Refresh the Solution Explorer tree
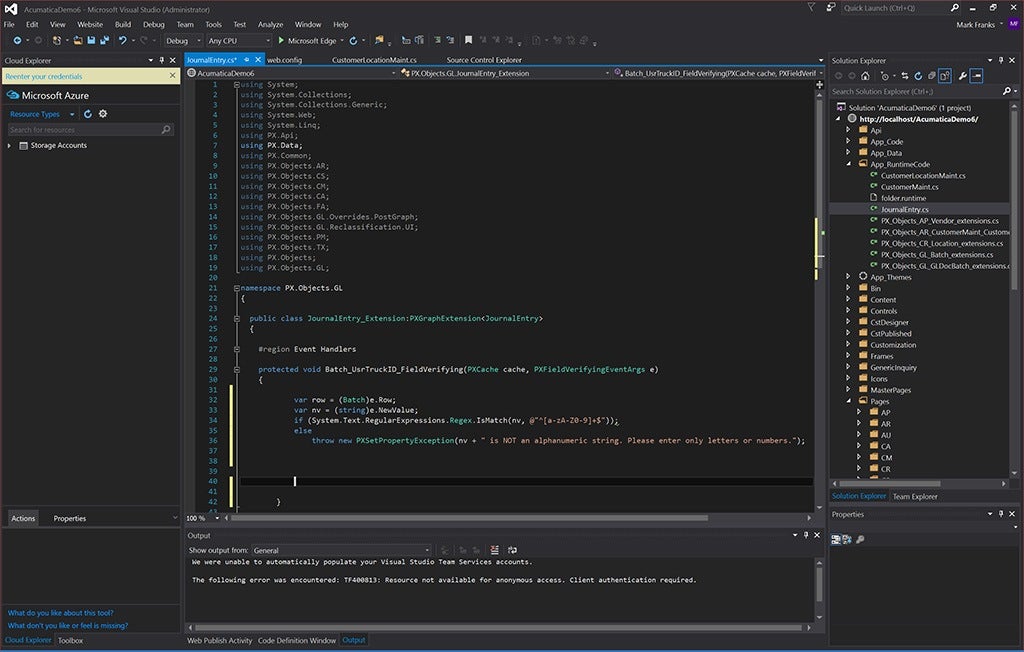 (x=918, y=76)
